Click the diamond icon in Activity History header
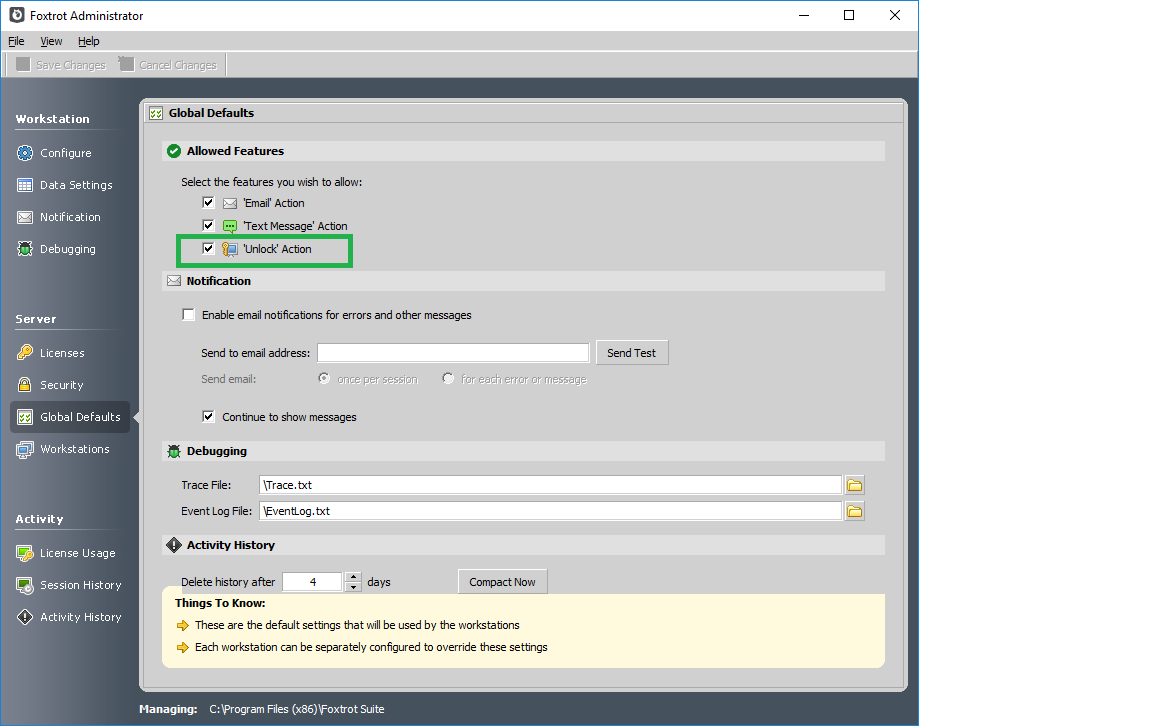The height and width of the screenshot is (726, 1152). pos(174,545)
